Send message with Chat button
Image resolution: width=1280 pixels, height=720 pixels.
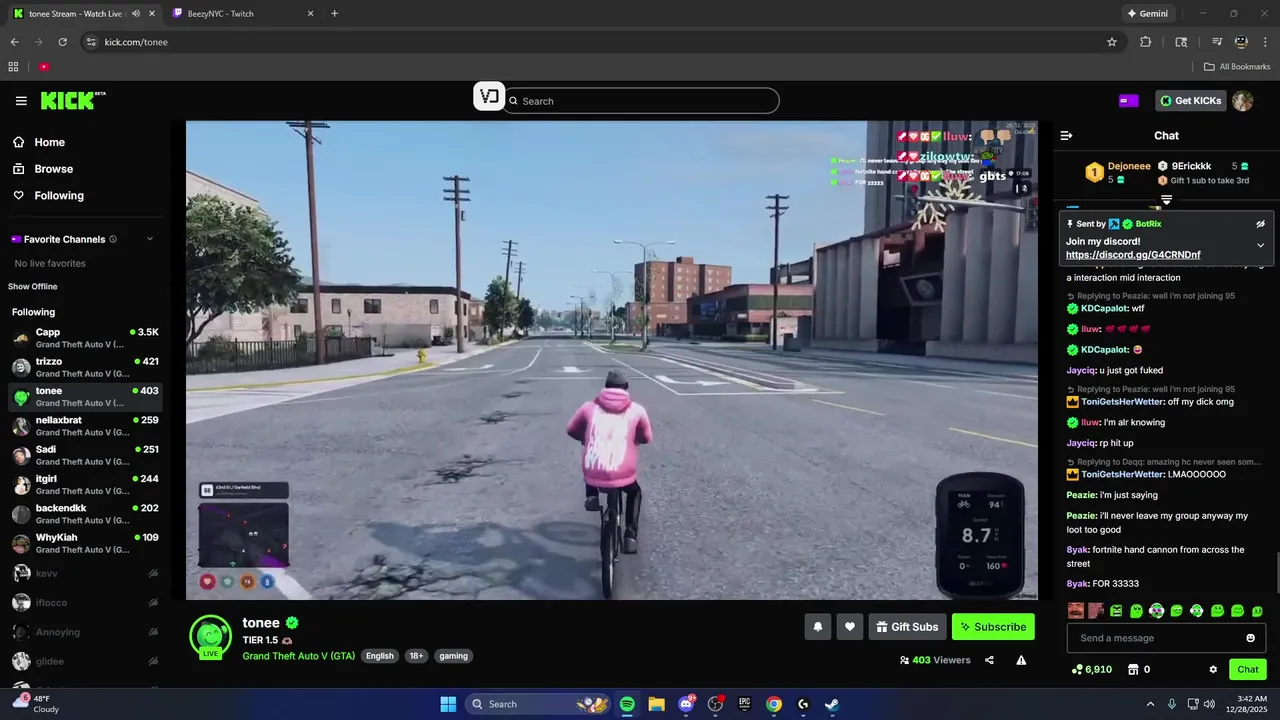tap(1248, 670)
